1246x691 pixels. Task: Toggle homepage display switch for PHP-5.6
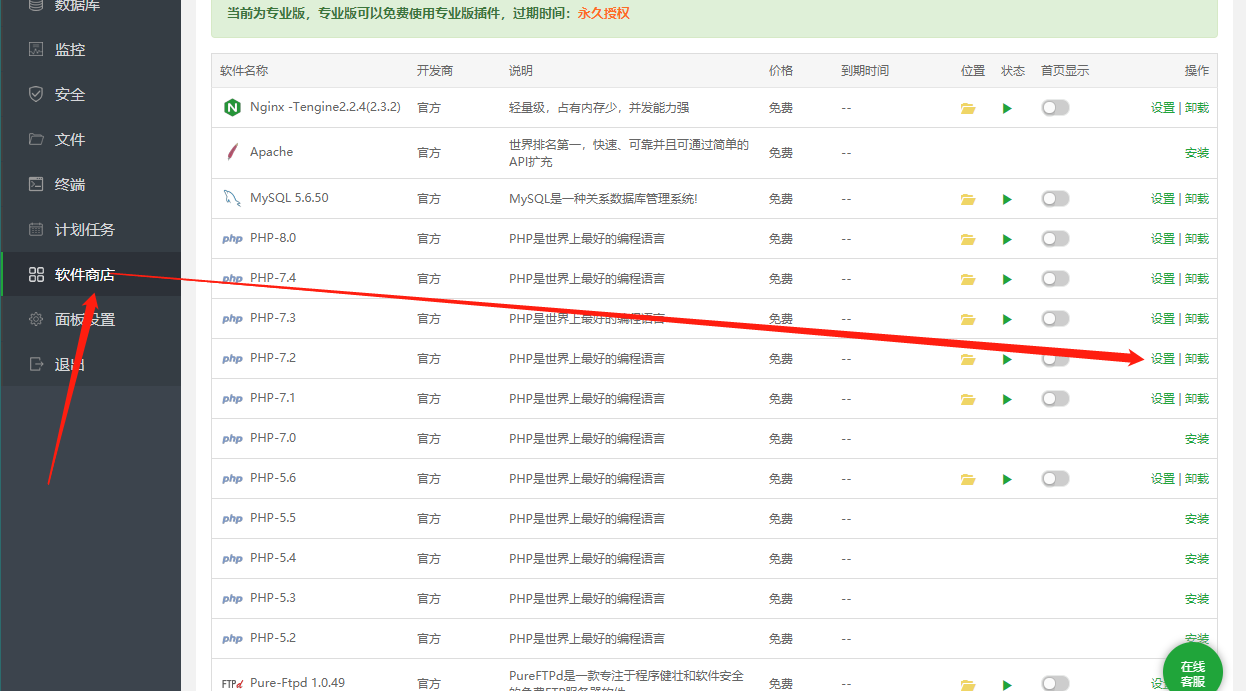coord(1055,479)
